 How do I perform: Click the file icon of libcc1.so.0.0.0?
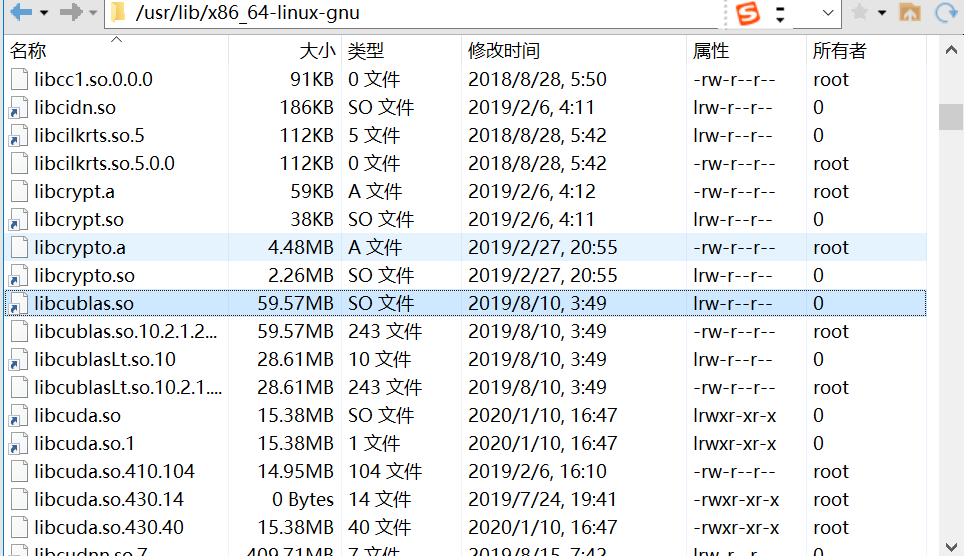(x=19, y=79)
